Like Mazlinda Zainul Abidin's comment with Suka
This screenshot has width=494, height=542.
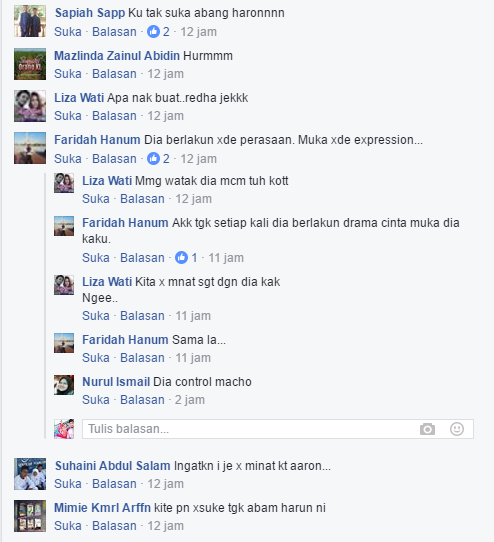tap(68, 74)
